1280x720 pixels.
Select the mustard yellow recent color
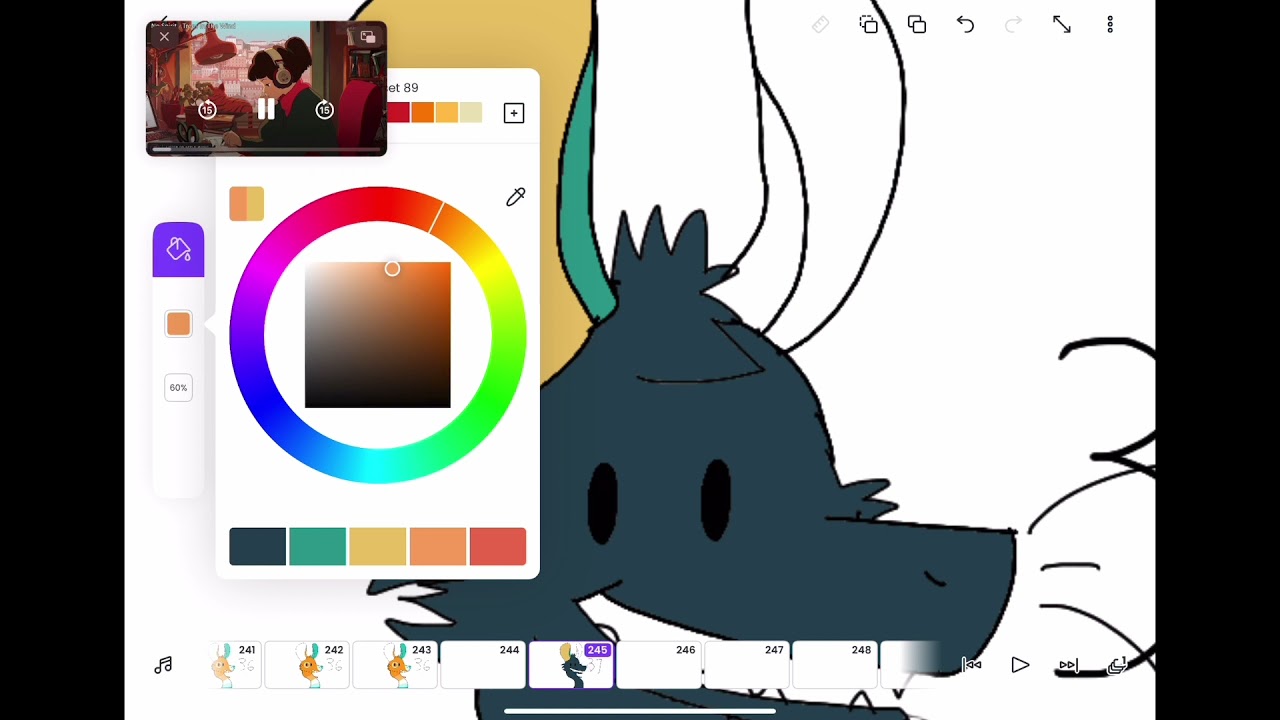pyautogui.click(x=378, y=547)
